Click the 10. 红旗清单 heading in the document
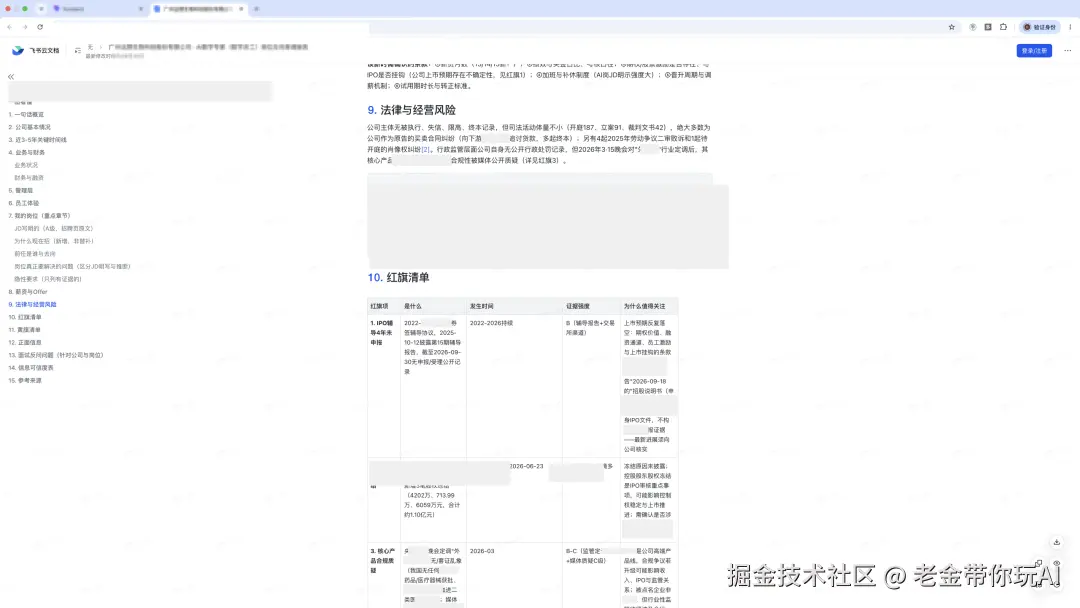This screenshot has height=608, width=1080. (398, 277)
